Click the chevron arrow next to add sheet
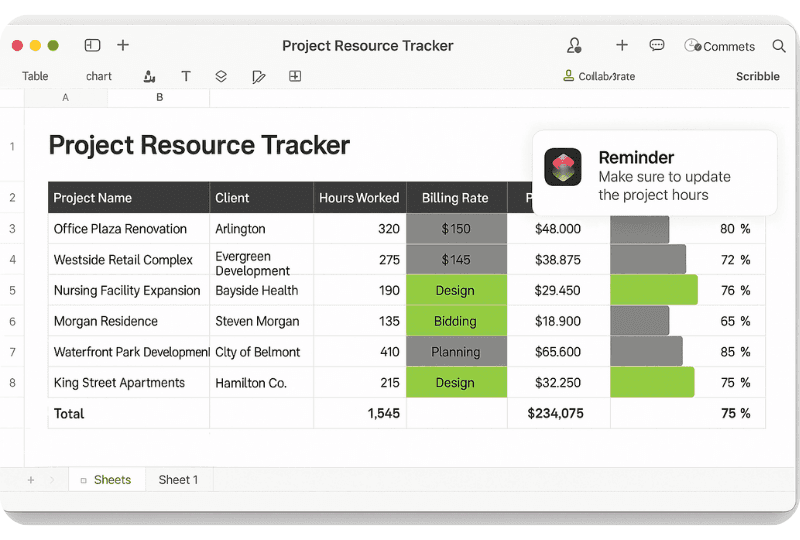 click(52, 480)
